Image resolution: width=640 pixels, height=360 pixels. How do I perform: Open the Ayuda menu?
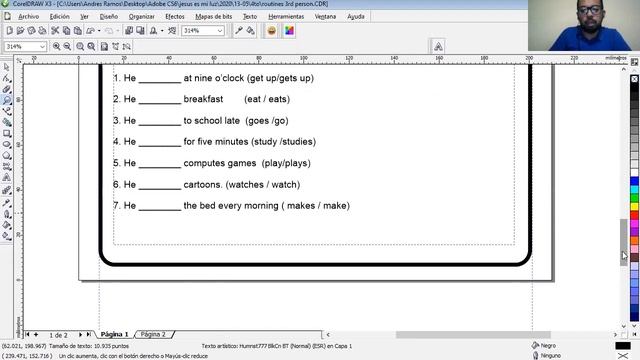(356, 16)
